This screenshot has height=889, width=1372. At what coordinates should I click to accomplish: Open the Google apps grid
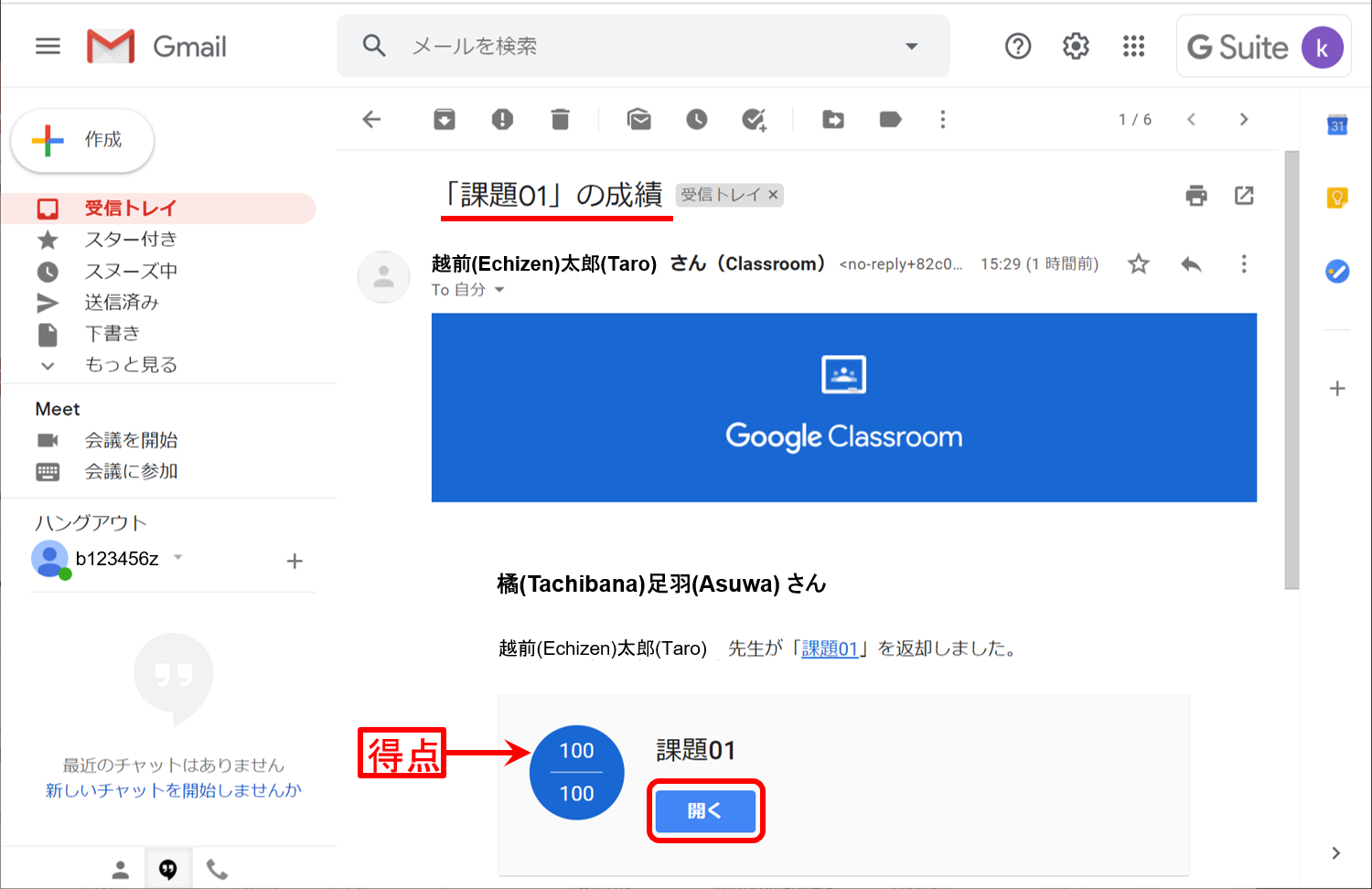coord(1133,46)
